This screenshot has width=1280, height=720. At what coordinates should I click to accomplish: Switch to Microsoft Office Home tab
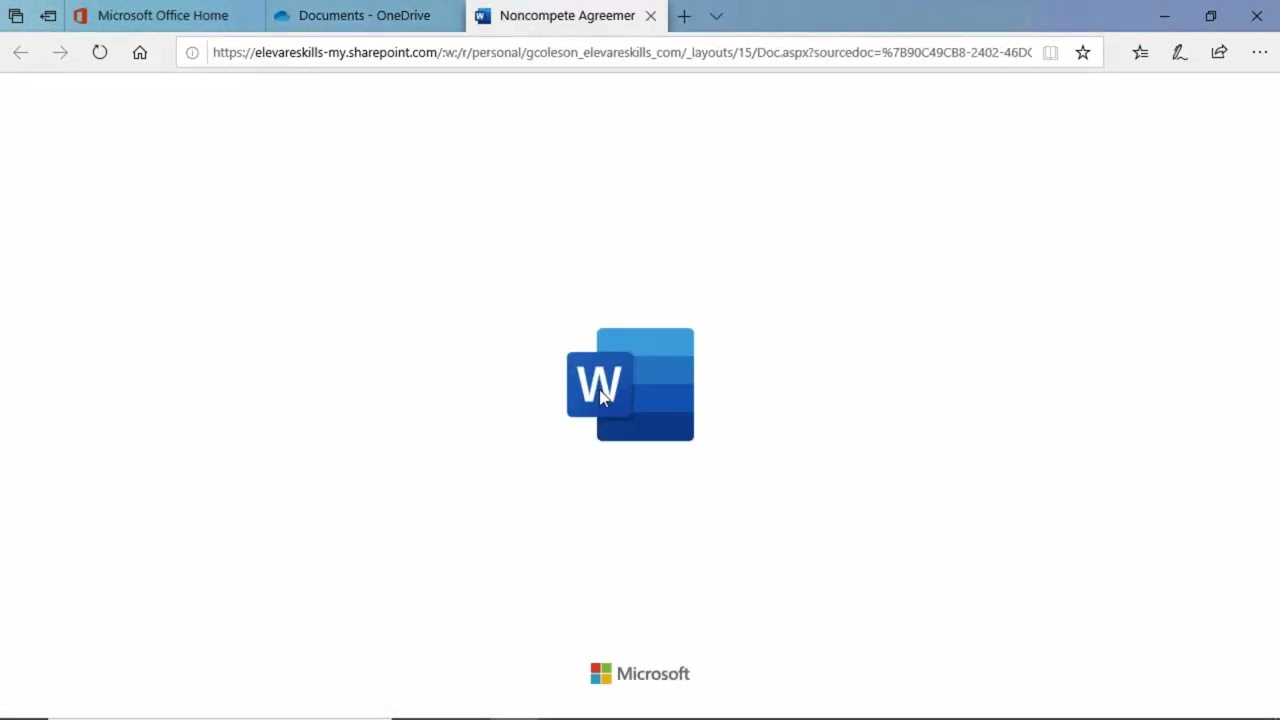click(x=162, y=16)
